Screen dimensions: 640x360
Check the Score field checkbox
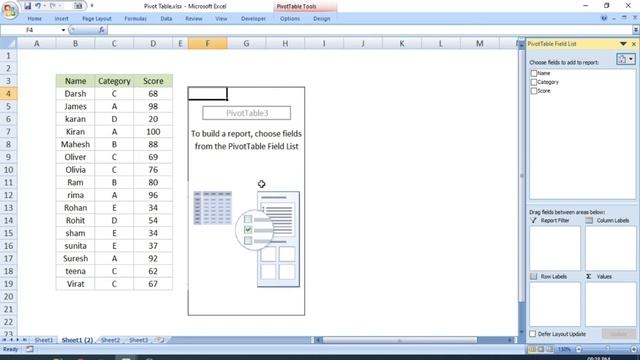pos(533,91)
